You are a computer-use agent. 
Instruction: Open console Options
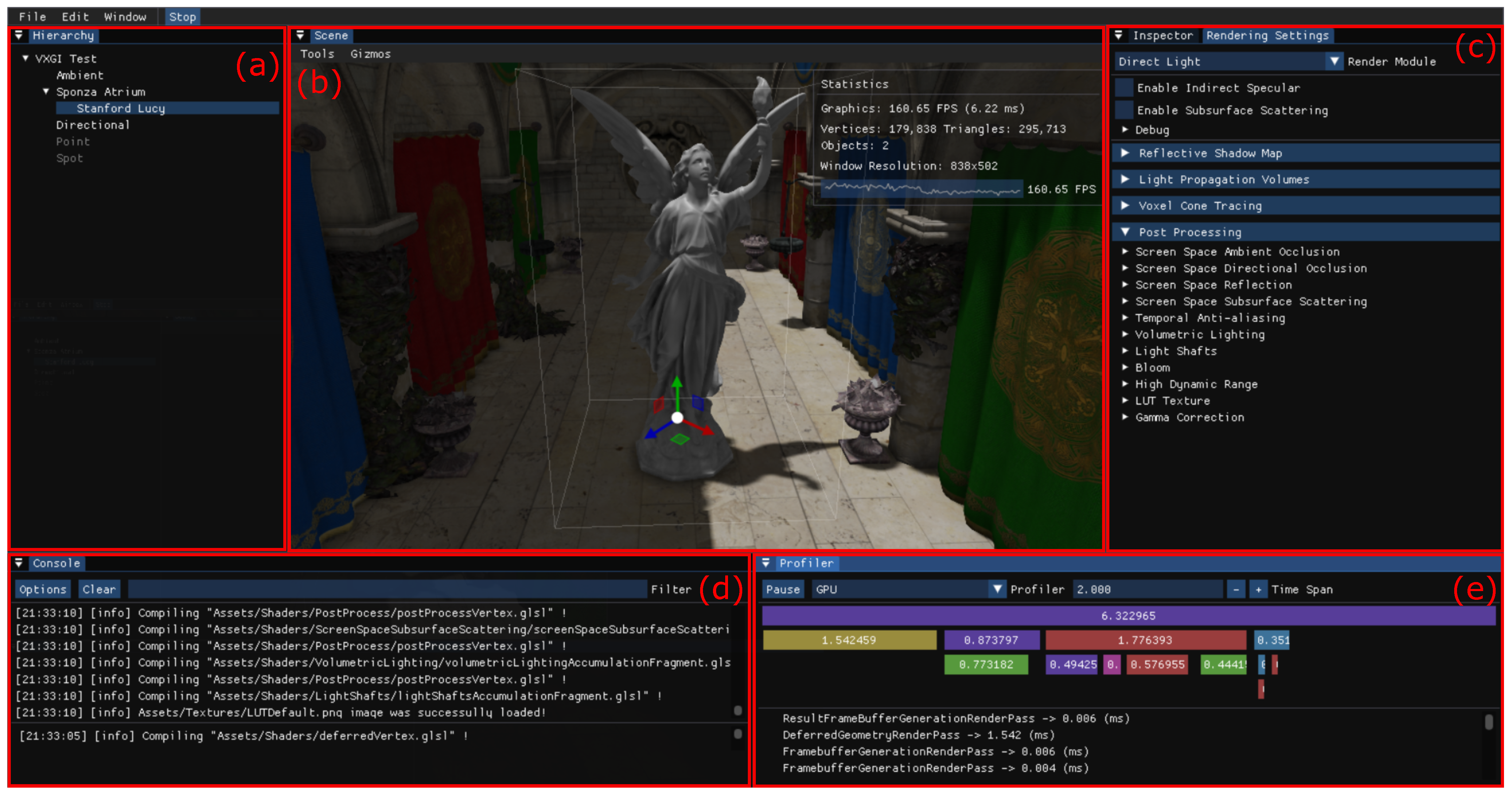(x=43, y=589)
